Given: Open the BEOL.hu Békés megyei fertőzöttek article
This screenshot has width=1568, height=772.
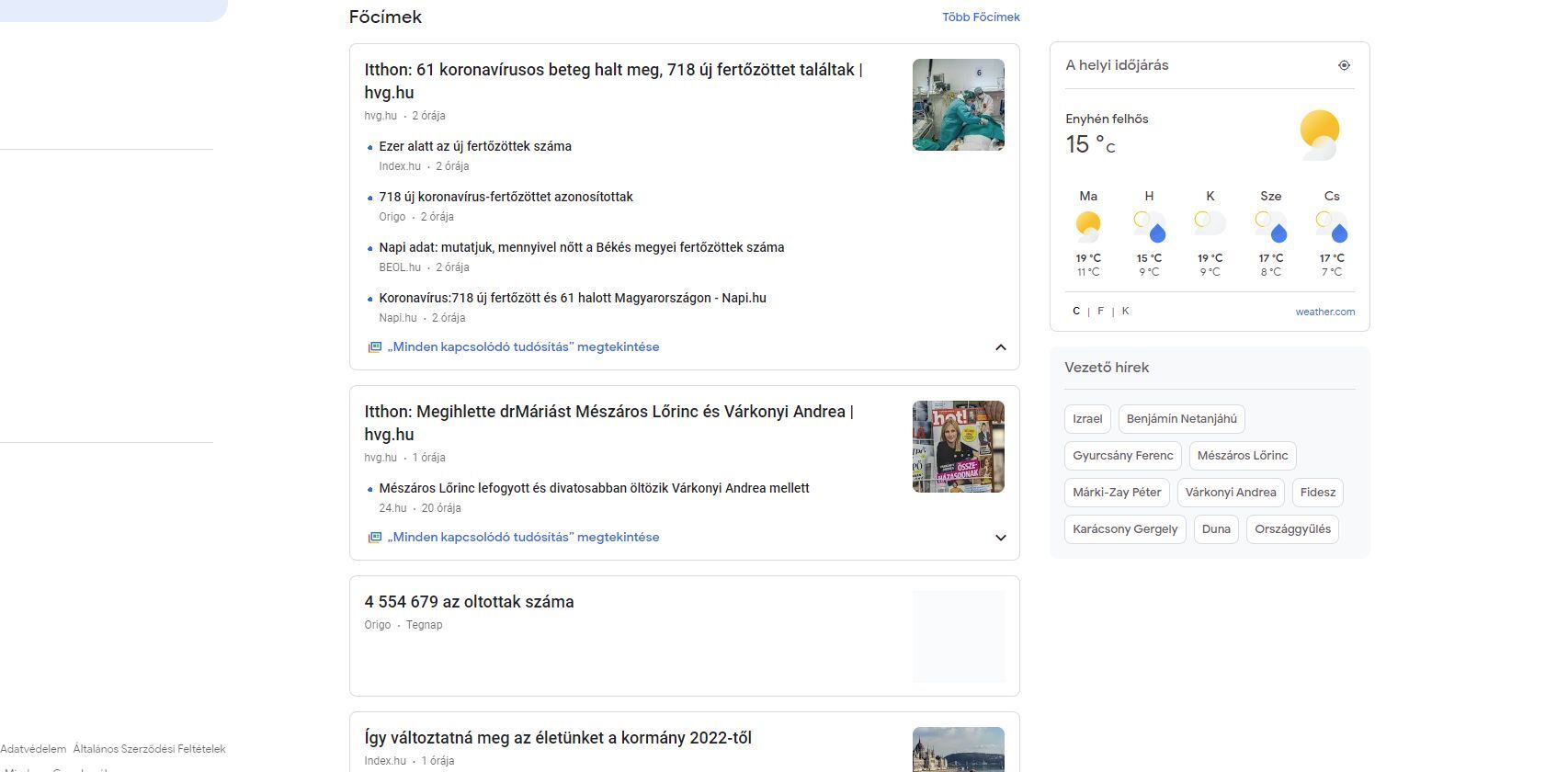Looking at the screenshot, I should tap(582, 247).
